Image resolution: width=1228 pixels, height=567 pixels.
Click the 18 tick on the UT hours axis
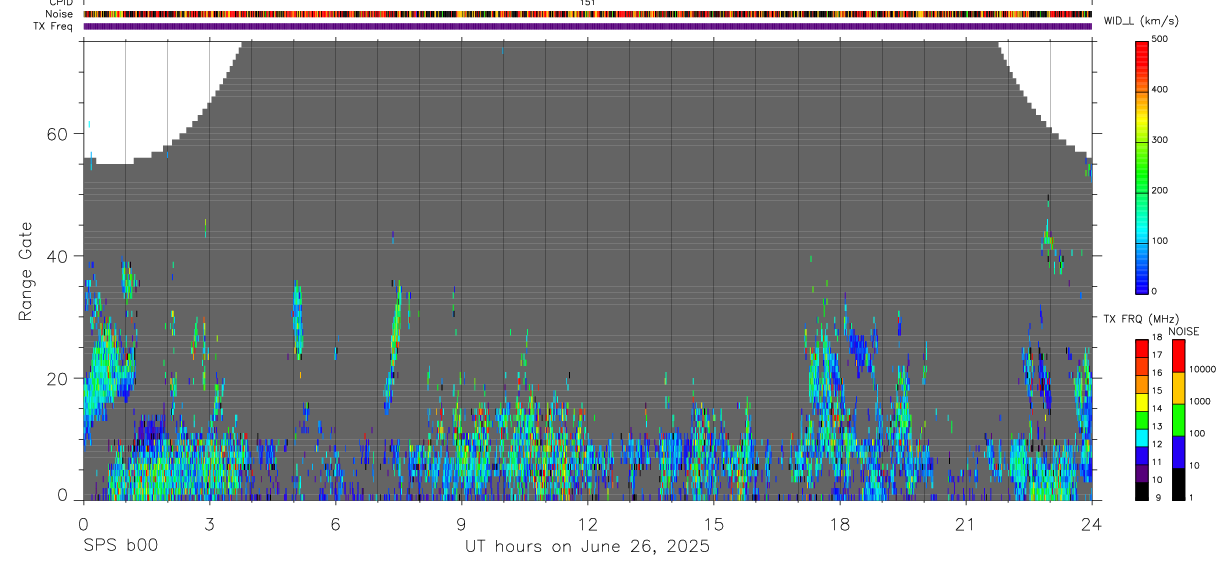click(839, 523)
